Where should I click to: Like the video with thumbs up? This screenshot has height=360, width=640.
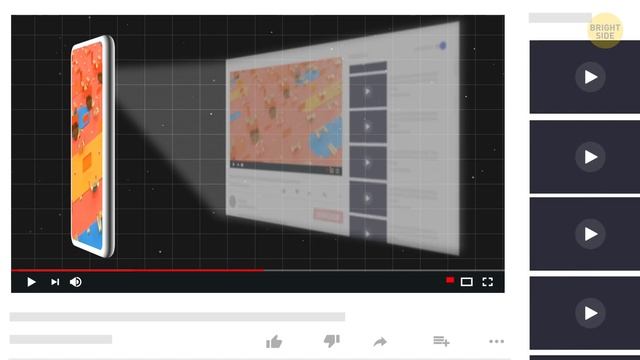[274, 342]
